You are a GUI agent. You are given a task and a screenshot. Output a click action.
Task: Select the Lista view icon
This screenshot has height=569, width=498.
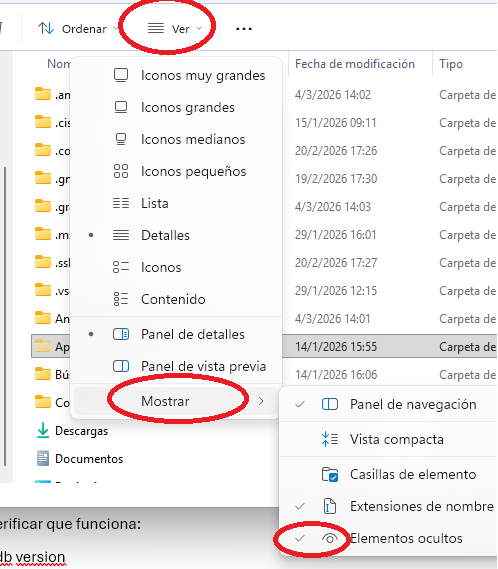tap(121, 203)
